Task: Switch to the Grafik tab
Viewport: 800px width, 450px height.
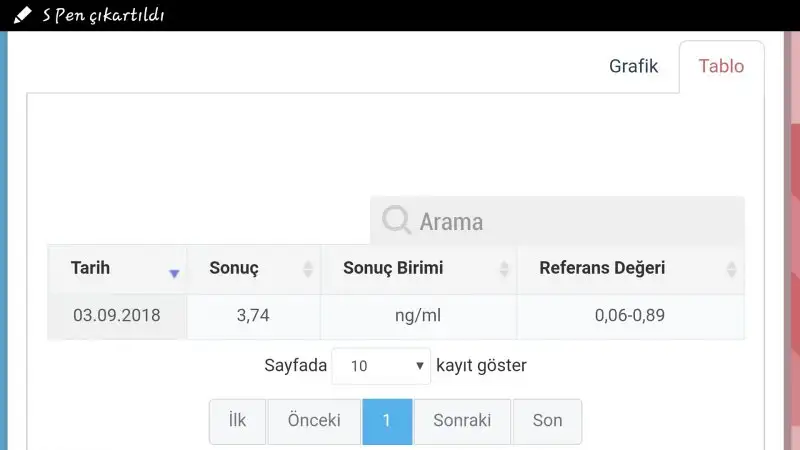Action: 633,66
